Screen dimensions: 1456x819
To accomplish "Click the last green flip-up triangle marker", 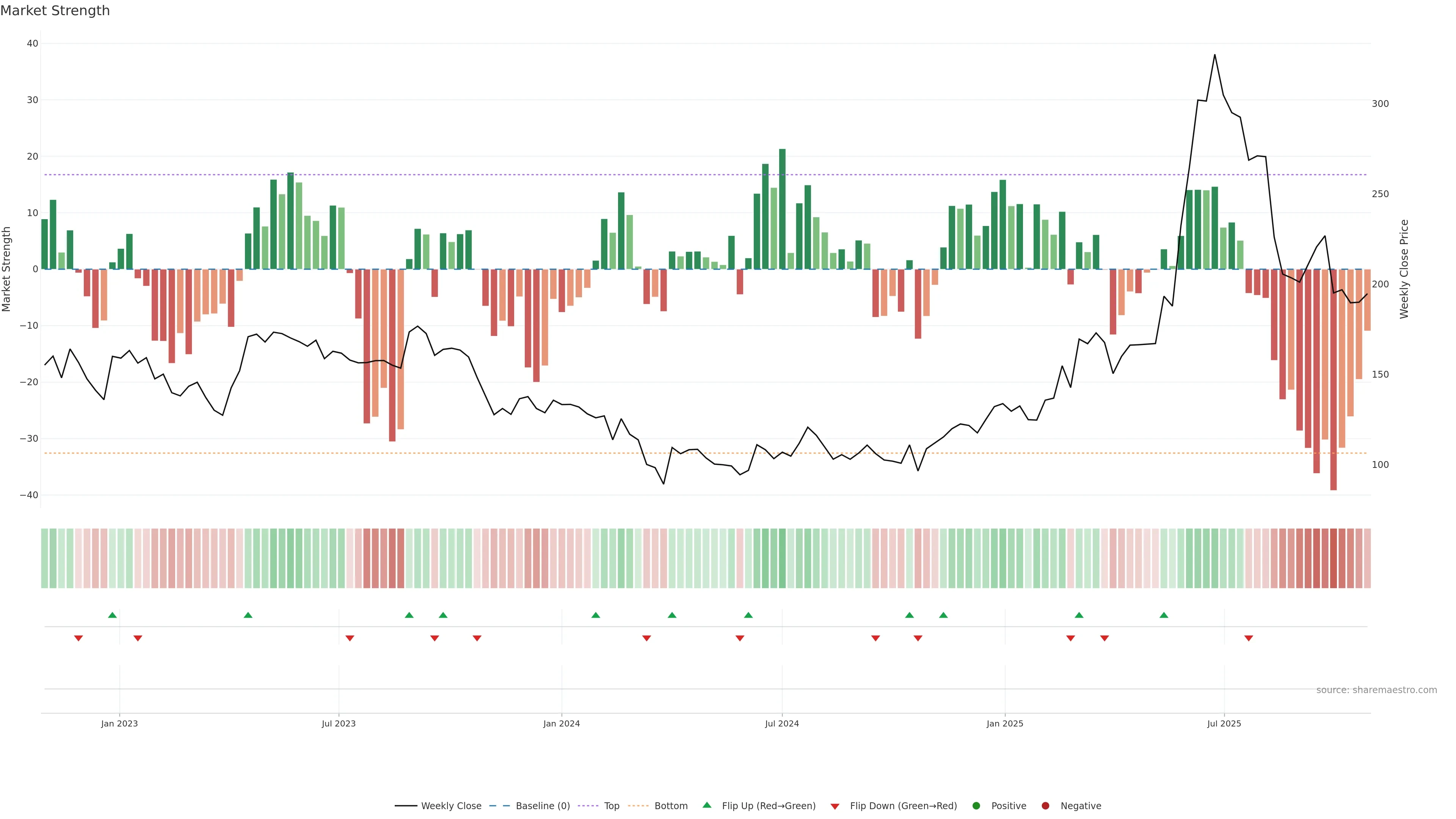I will pos(1163,615).
